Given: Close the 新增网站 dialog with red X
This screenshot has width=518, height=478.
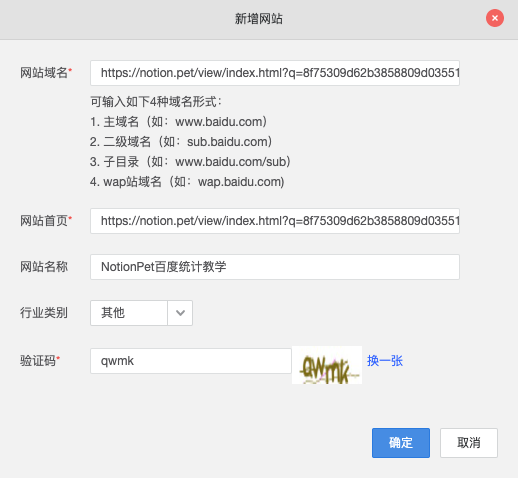Looking at the screenshot, I should click(495, 18).
